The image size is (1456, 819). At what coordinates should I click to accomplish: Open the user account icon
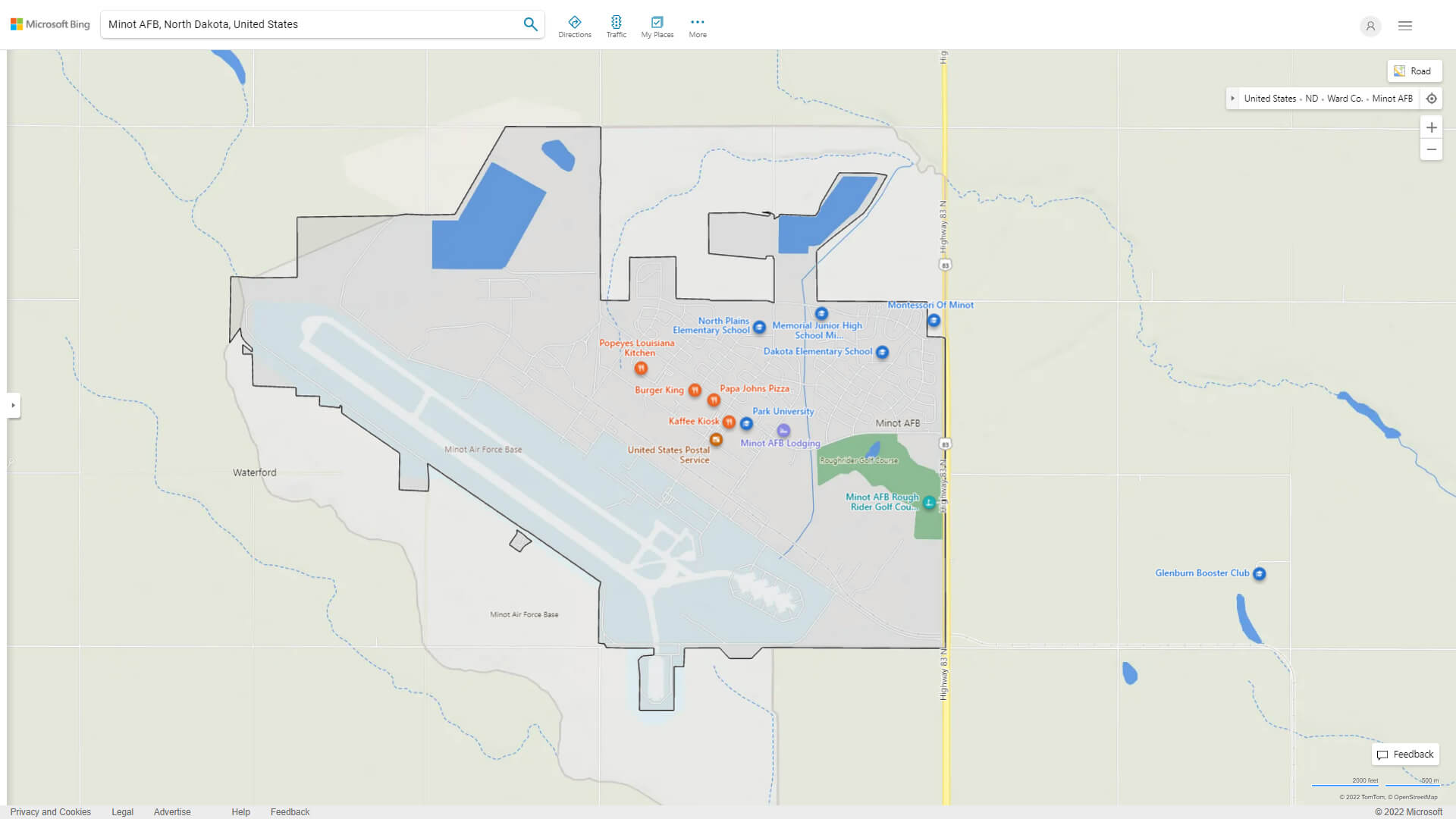click(1370, 26)
